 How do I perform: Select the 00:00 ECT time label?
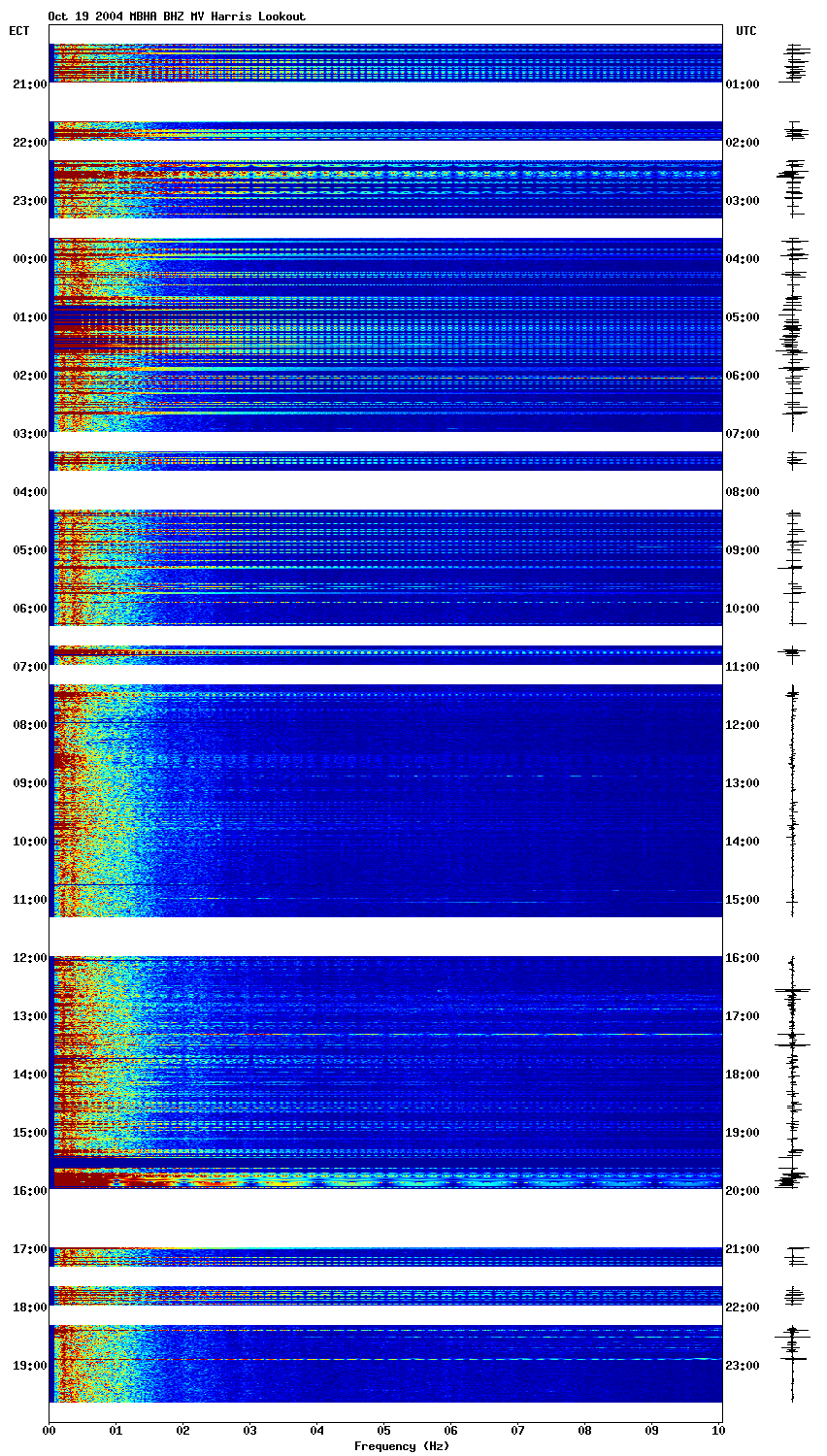pyautogui.click(x=29, y=259)
